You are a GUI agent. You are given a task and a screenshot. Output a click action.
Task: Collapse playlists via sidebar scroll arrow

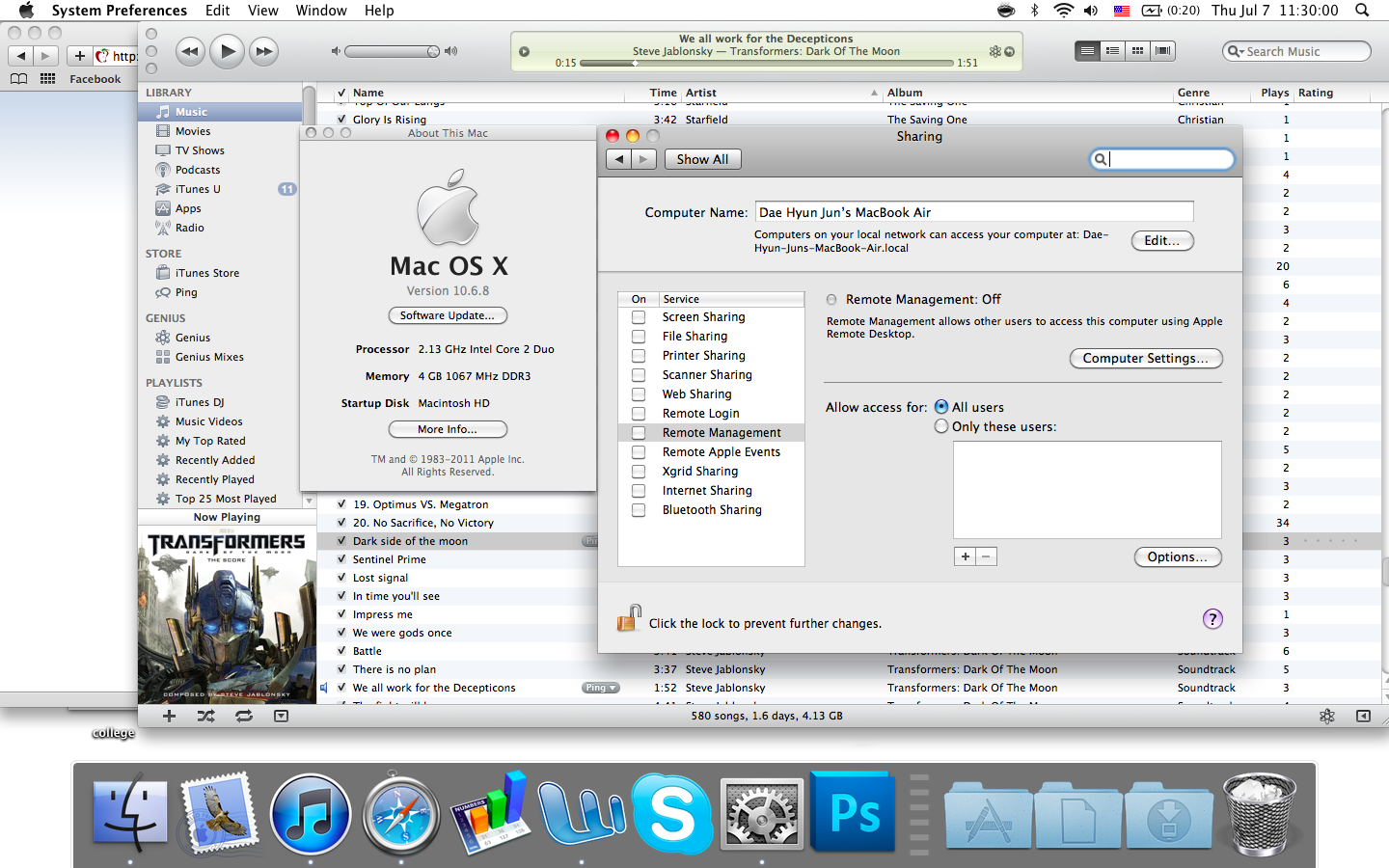[x=309, y=501]
